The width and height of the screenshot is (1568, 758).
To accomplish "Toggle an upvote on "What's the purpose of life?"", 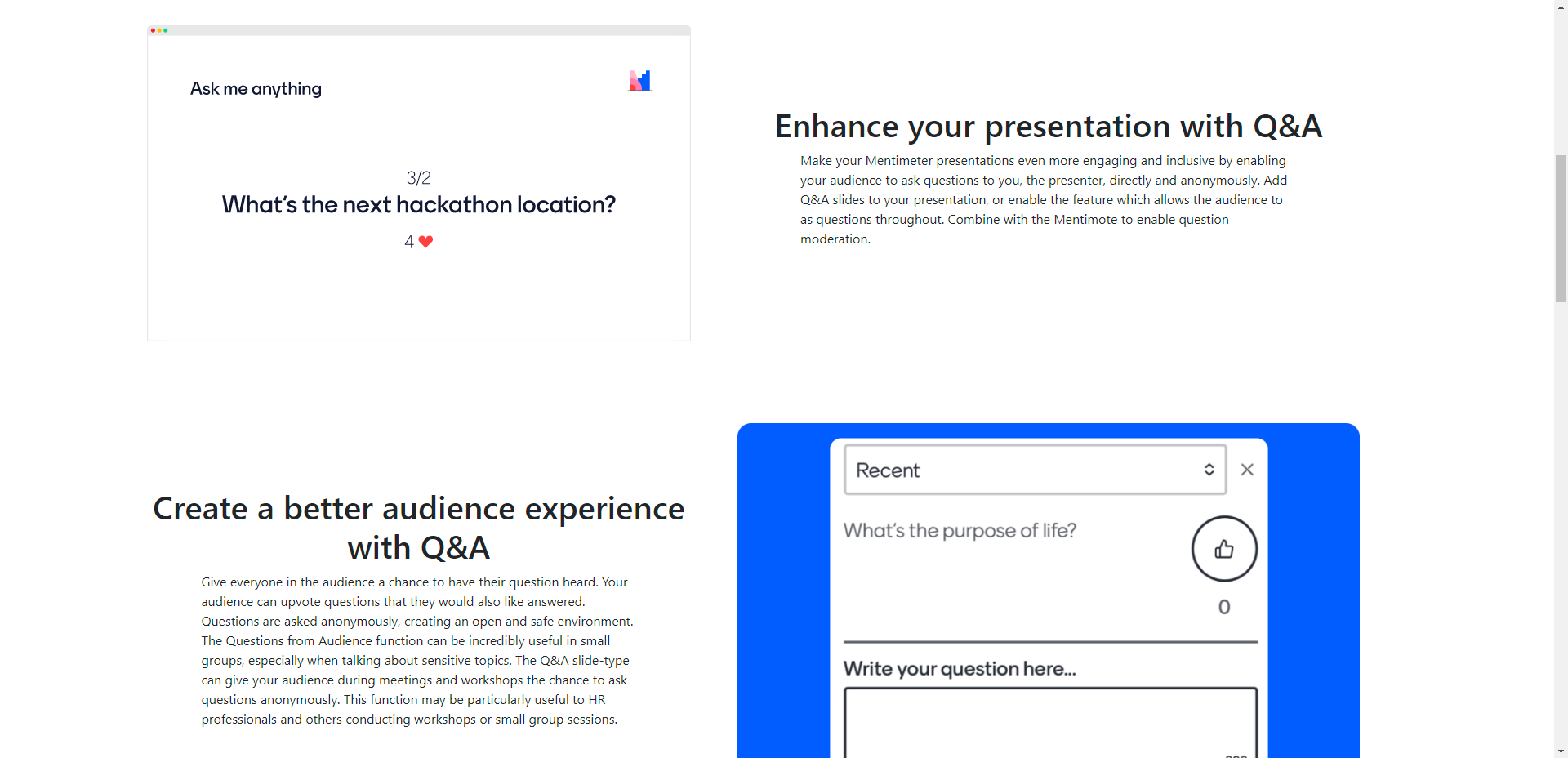I will point(1223,549).
